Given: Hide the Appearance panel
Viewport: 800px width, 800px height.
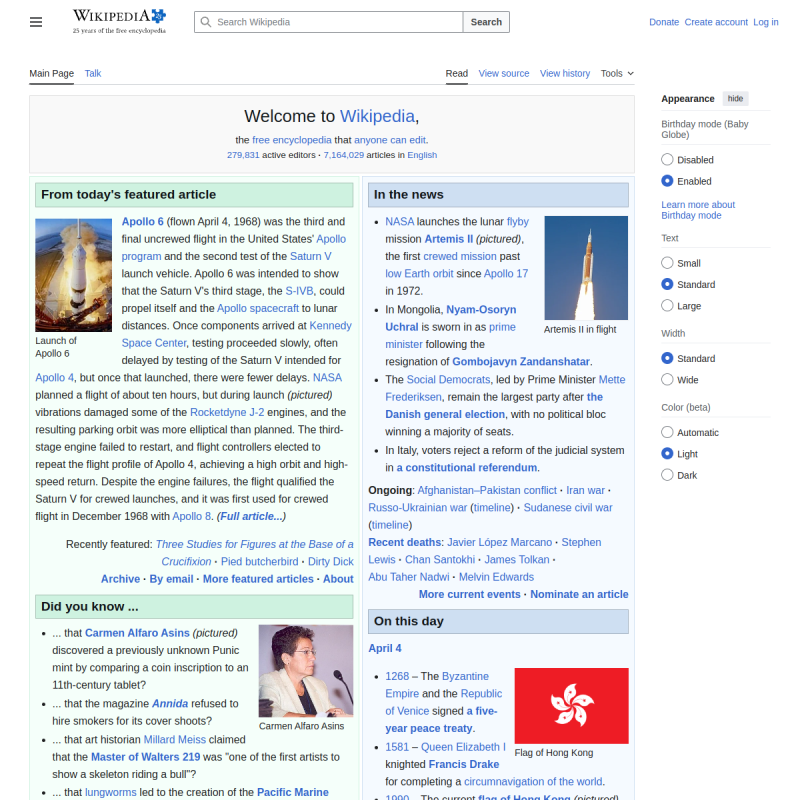Looking at the screenshot, I should (735, 99).
